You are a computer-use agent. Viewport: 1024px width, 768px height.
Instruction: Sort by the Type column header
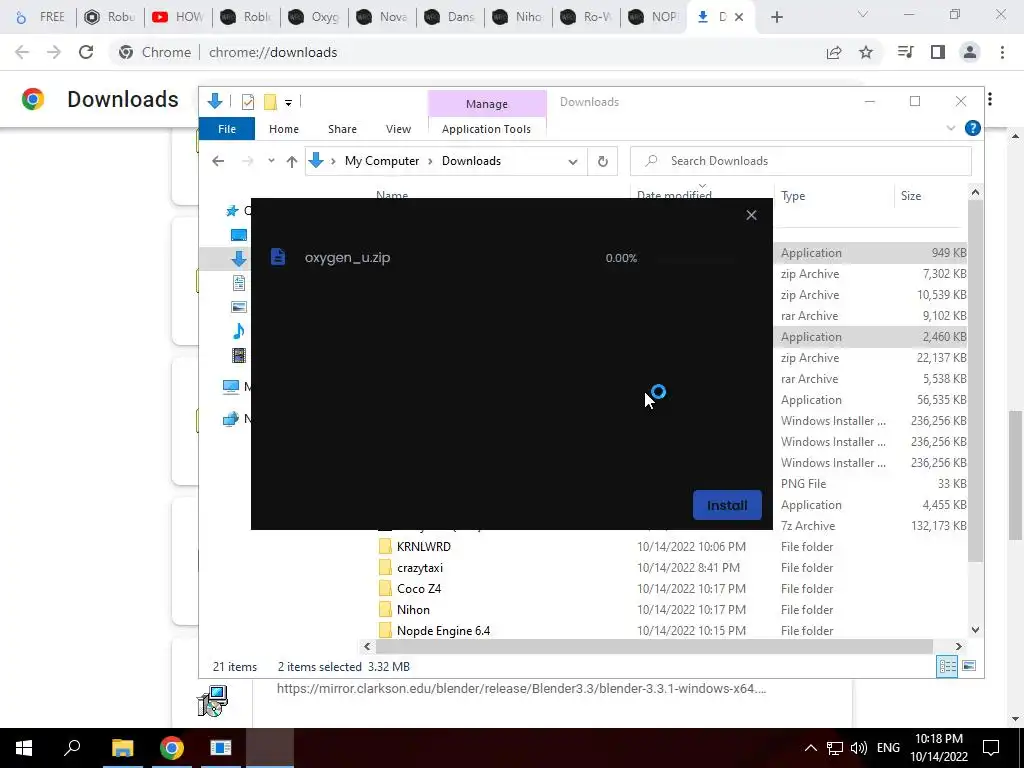click(x=833, y=196)
